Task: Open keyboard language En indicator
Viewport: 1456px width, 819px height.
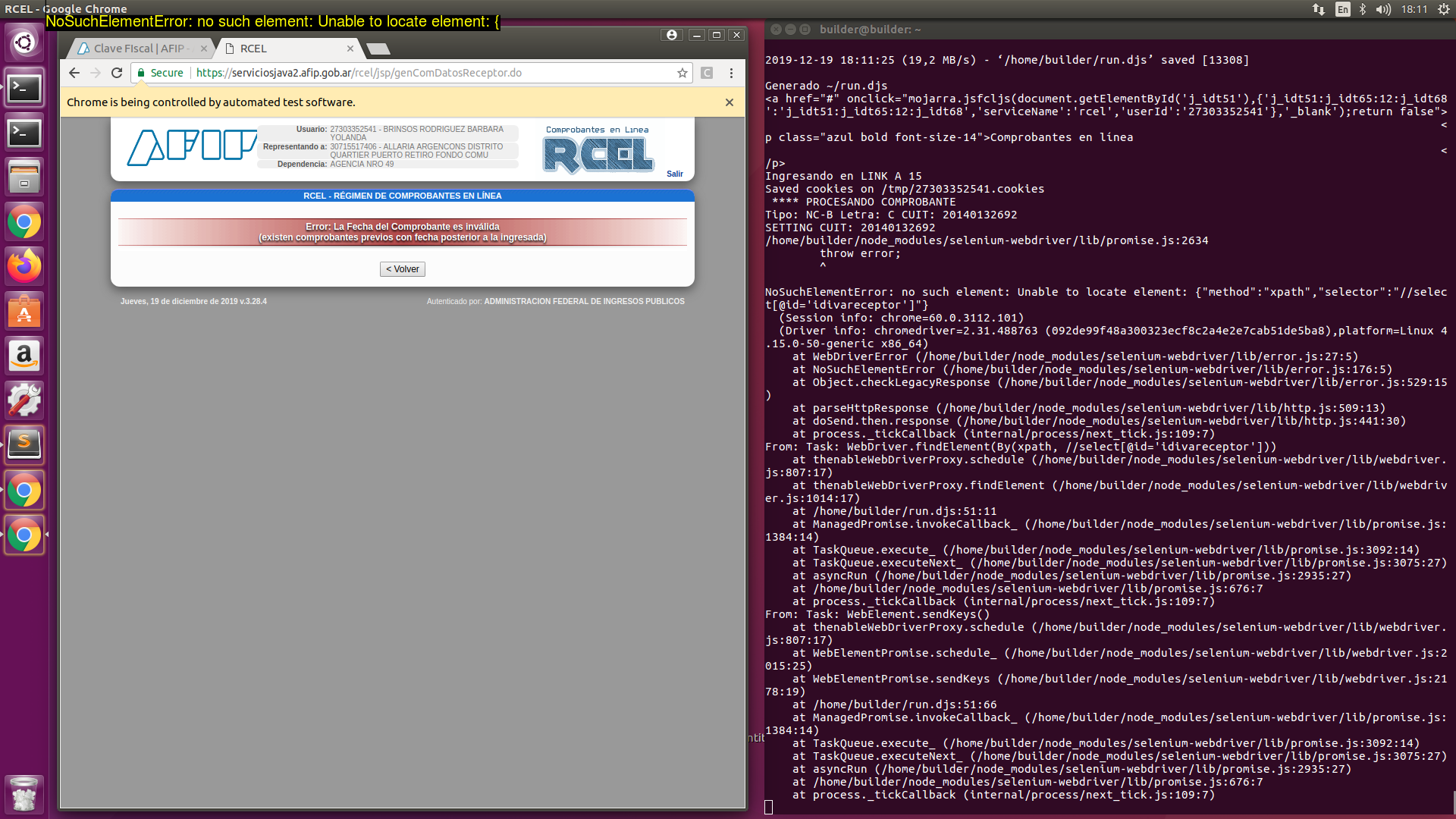Action: point(1343,9)
